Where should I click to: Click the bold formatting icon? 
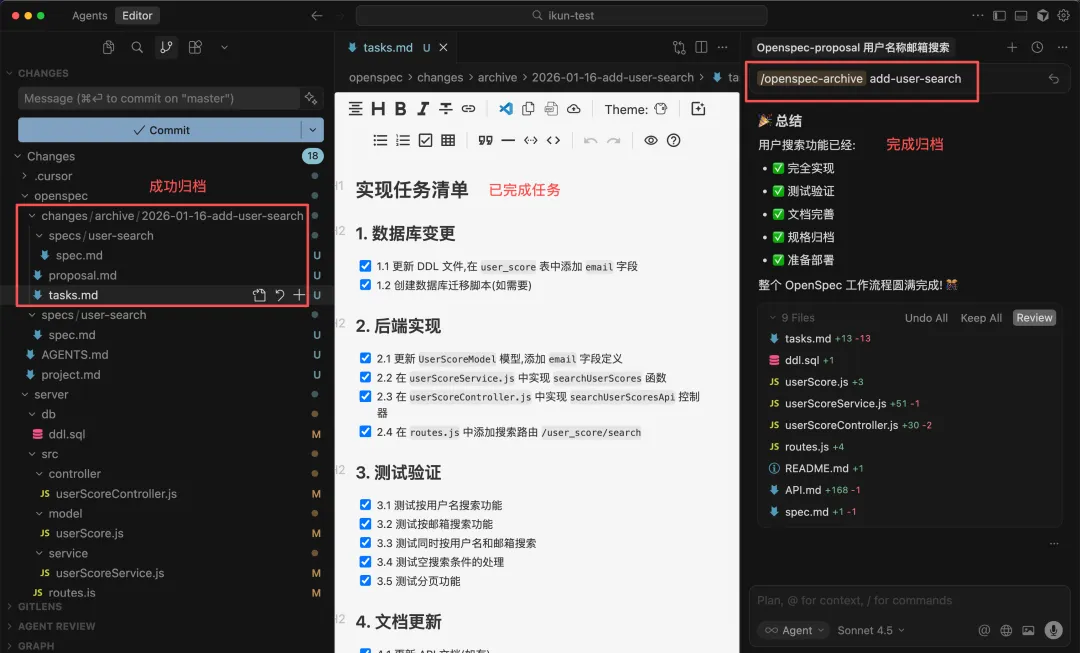coord(400,109)
